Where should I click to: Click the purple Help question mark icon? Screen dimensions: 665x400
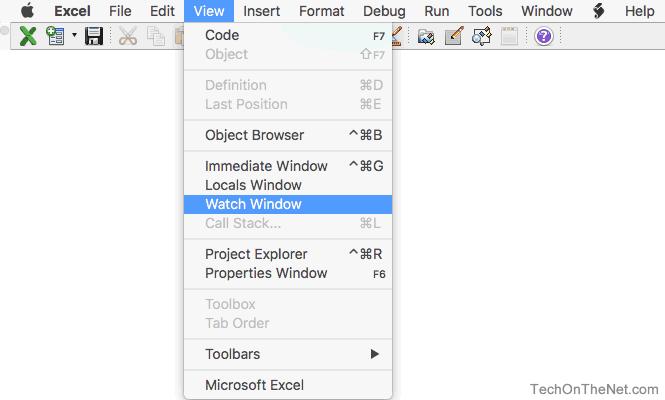tap(544, 36)
